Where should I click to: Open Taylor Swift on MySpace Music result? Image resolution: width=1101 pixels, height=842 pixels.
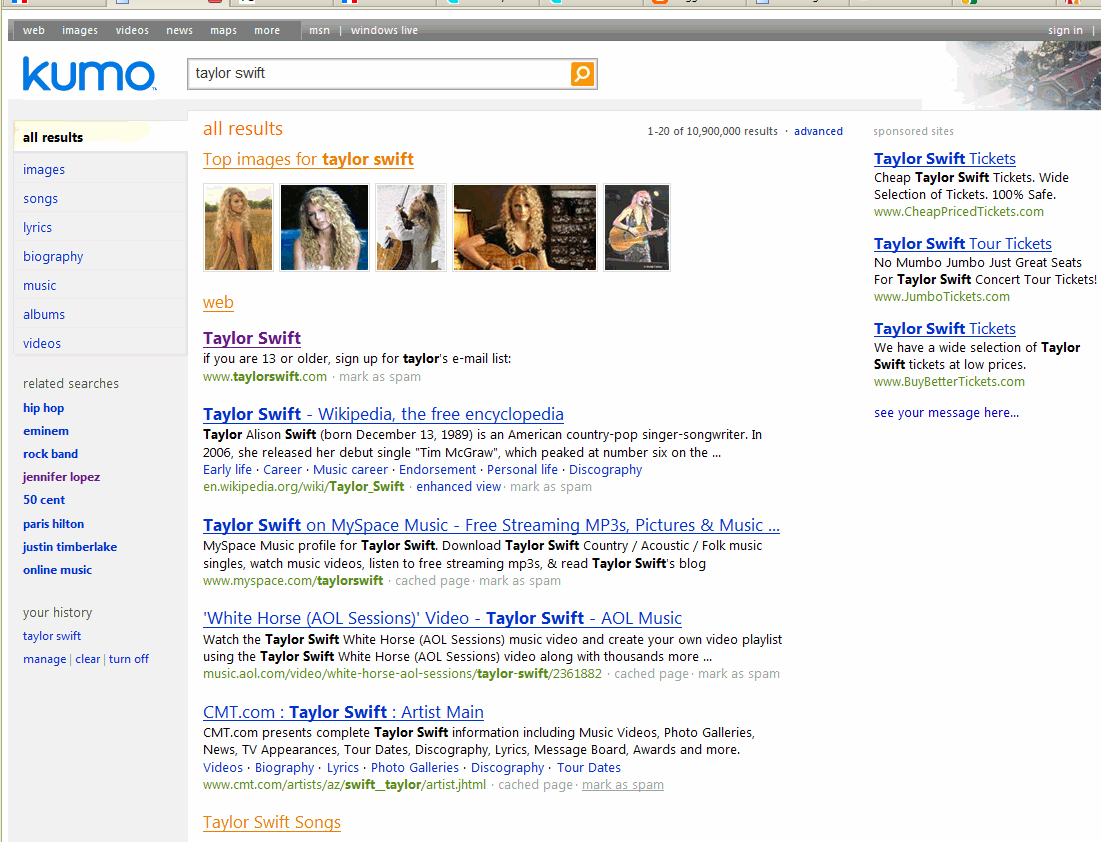(x=492, y=525)
